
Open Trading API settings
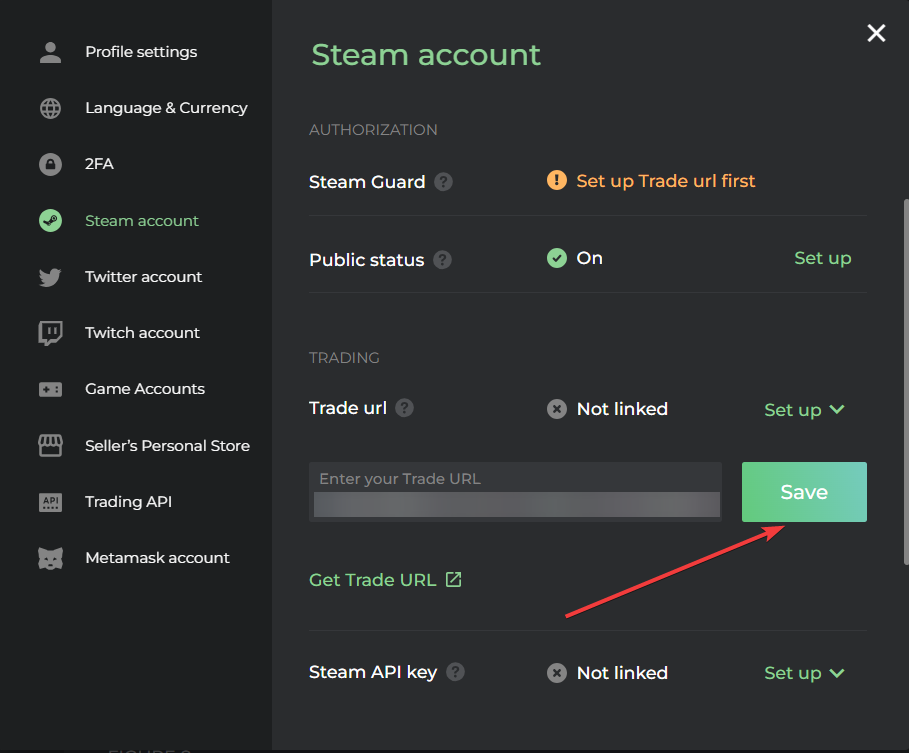128,502
